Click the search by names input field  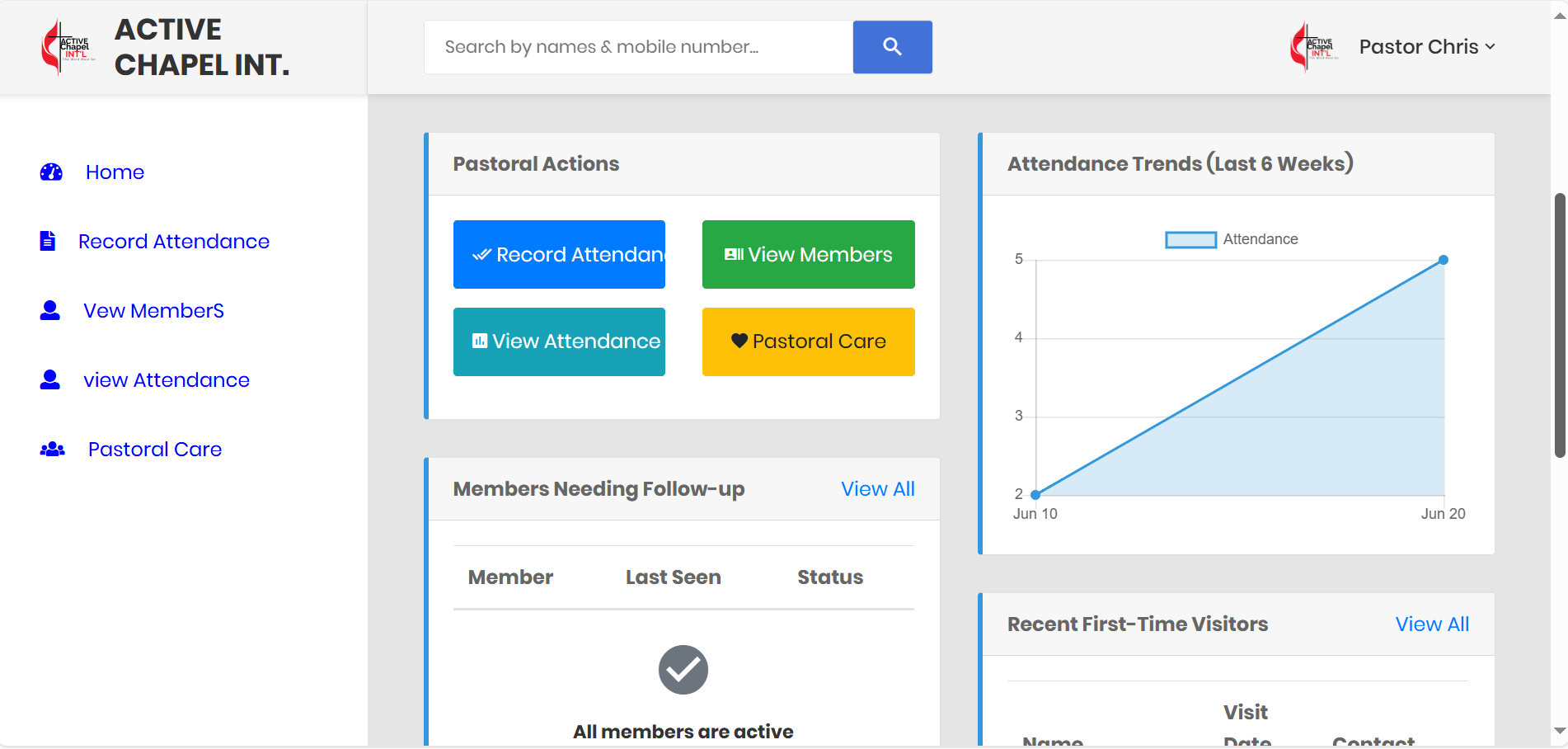(x=638, y=47)
